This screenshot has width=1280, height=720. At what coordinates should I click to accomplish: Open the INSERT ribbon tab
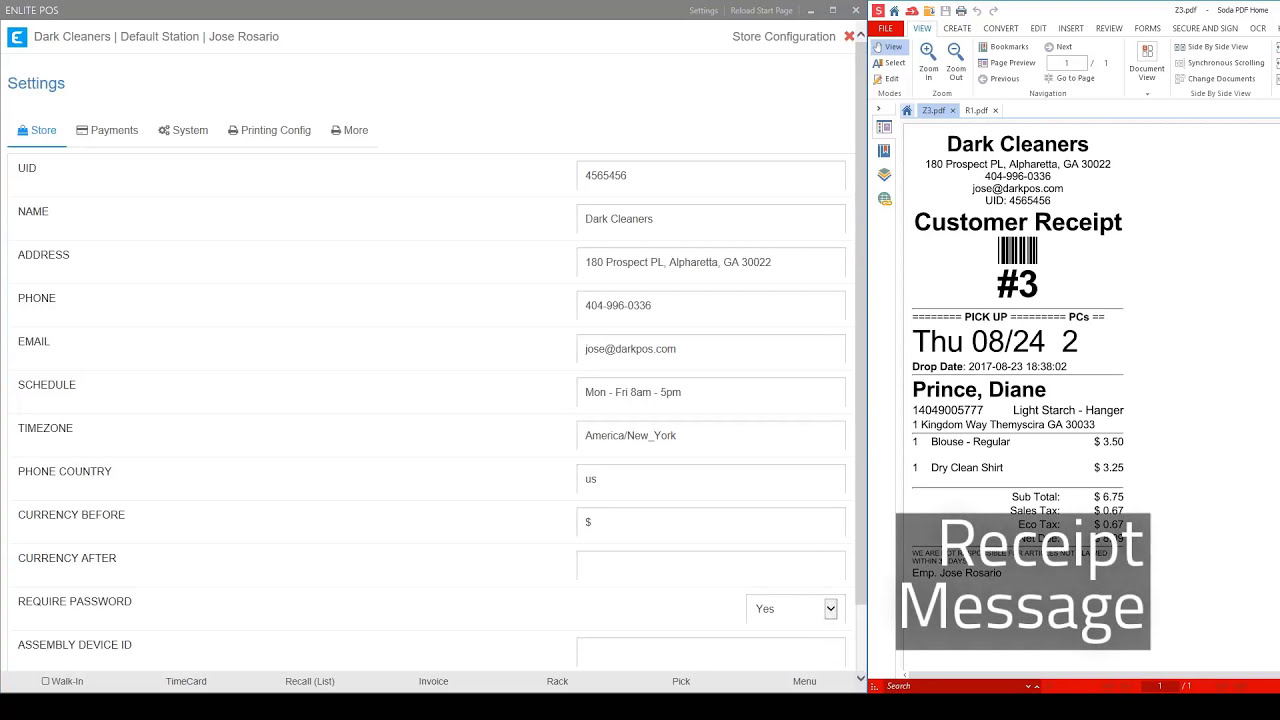(x=1071, y=28)
